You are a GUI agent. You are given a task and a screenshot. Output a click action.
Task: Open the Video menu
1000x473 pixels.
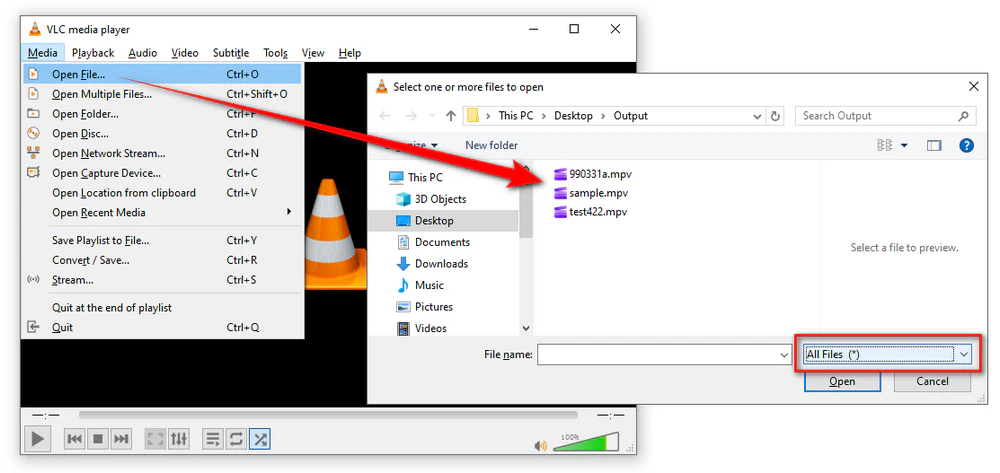(x=185, y=53)
